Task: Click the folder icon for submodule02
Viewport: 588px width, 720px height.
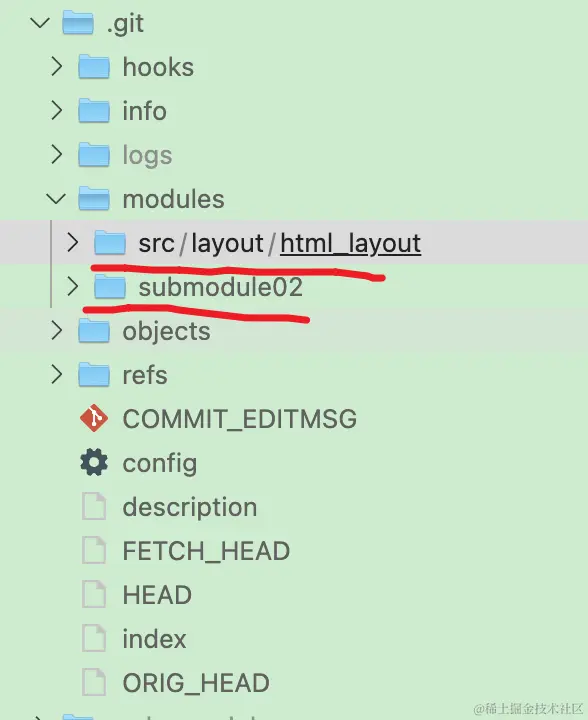Action: click(x=110, y=287)
